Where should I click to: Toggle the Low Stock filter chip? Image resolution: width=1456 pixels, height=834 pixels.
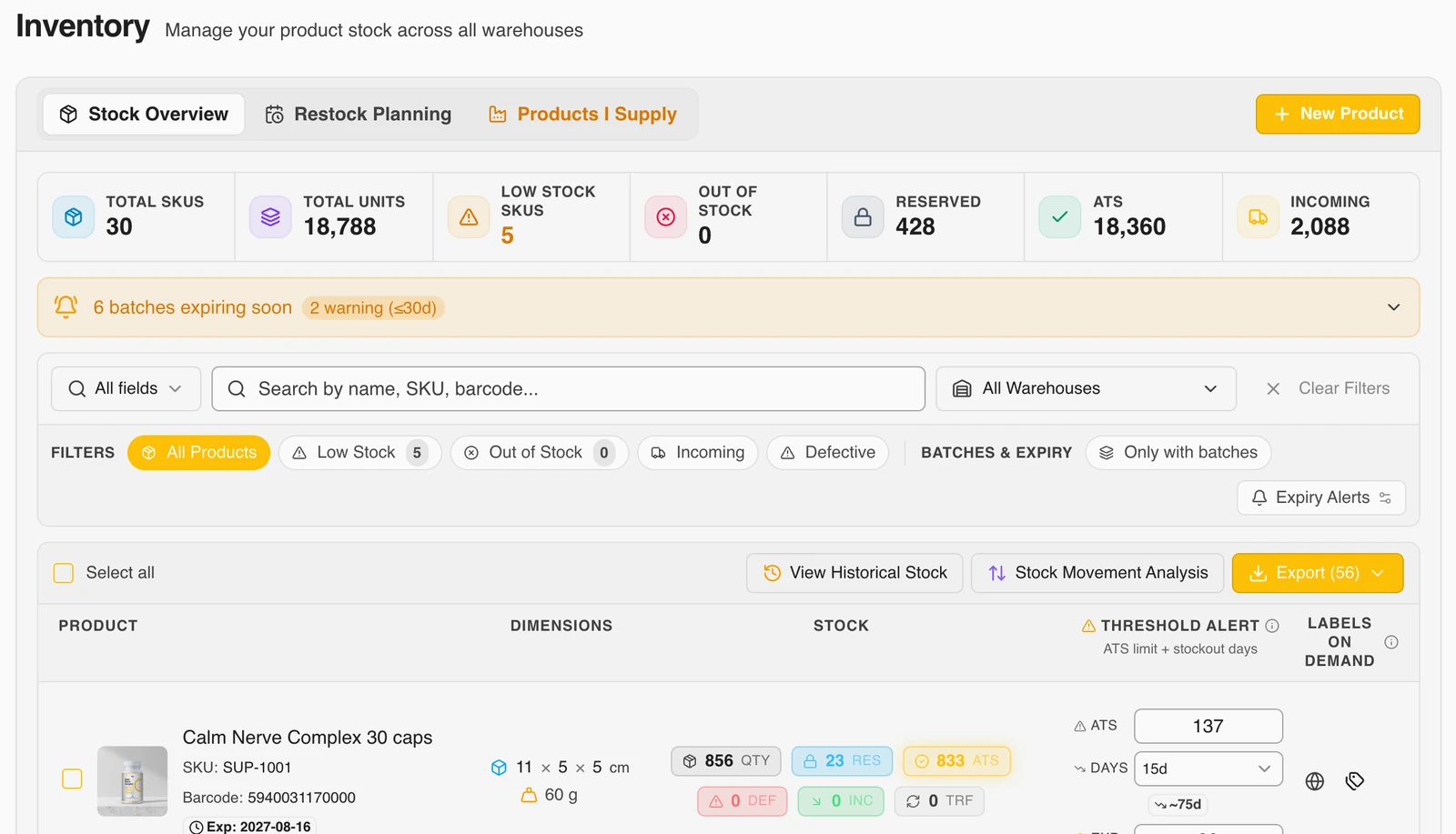point(360,453)
